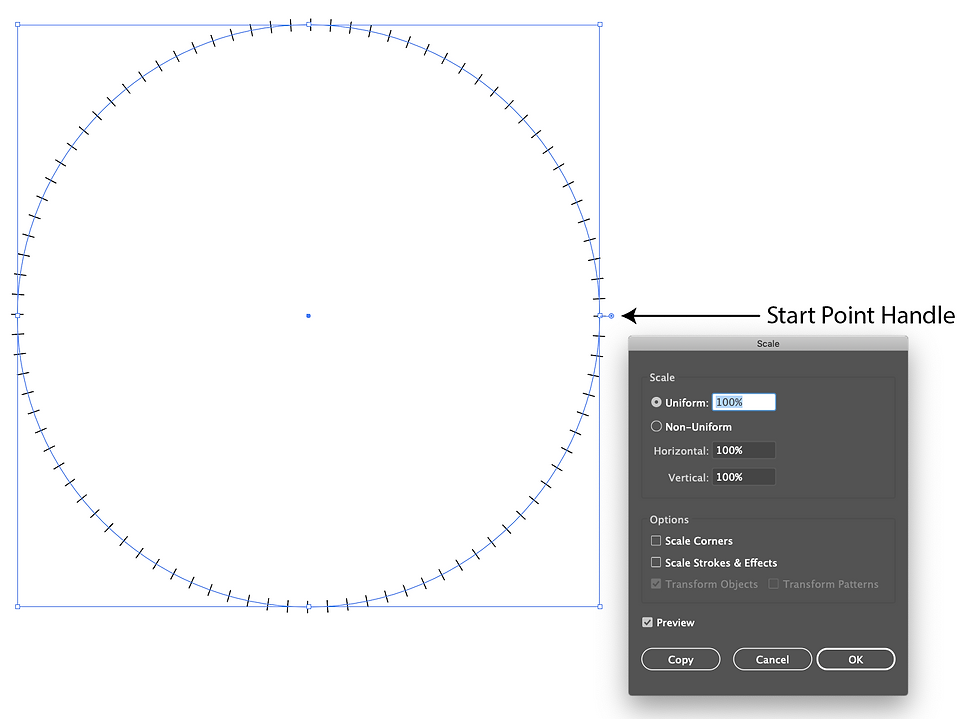This screenshot has width=980, height=719.
Task: Confirm scaling with the OK button
Action: 856,660
